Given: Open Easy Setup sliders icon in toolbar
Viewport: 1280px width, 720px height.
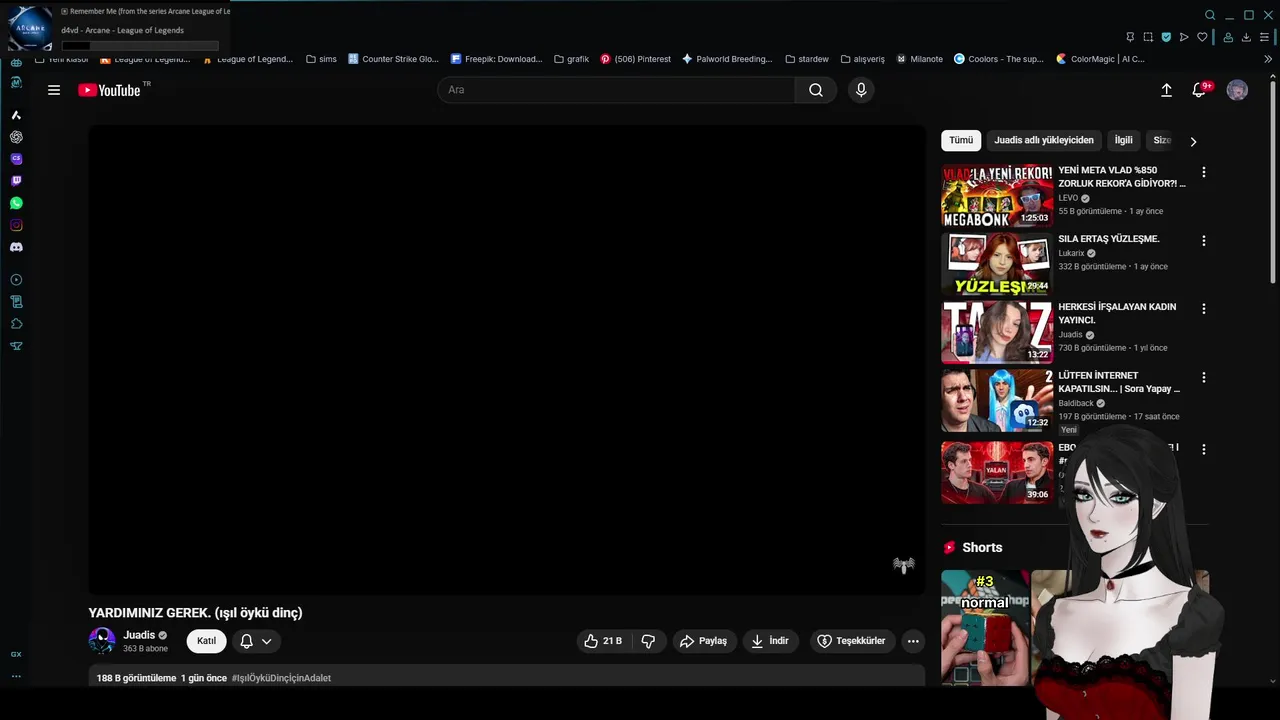Looking at the screenshot, I should click(x=1264, y=37).
